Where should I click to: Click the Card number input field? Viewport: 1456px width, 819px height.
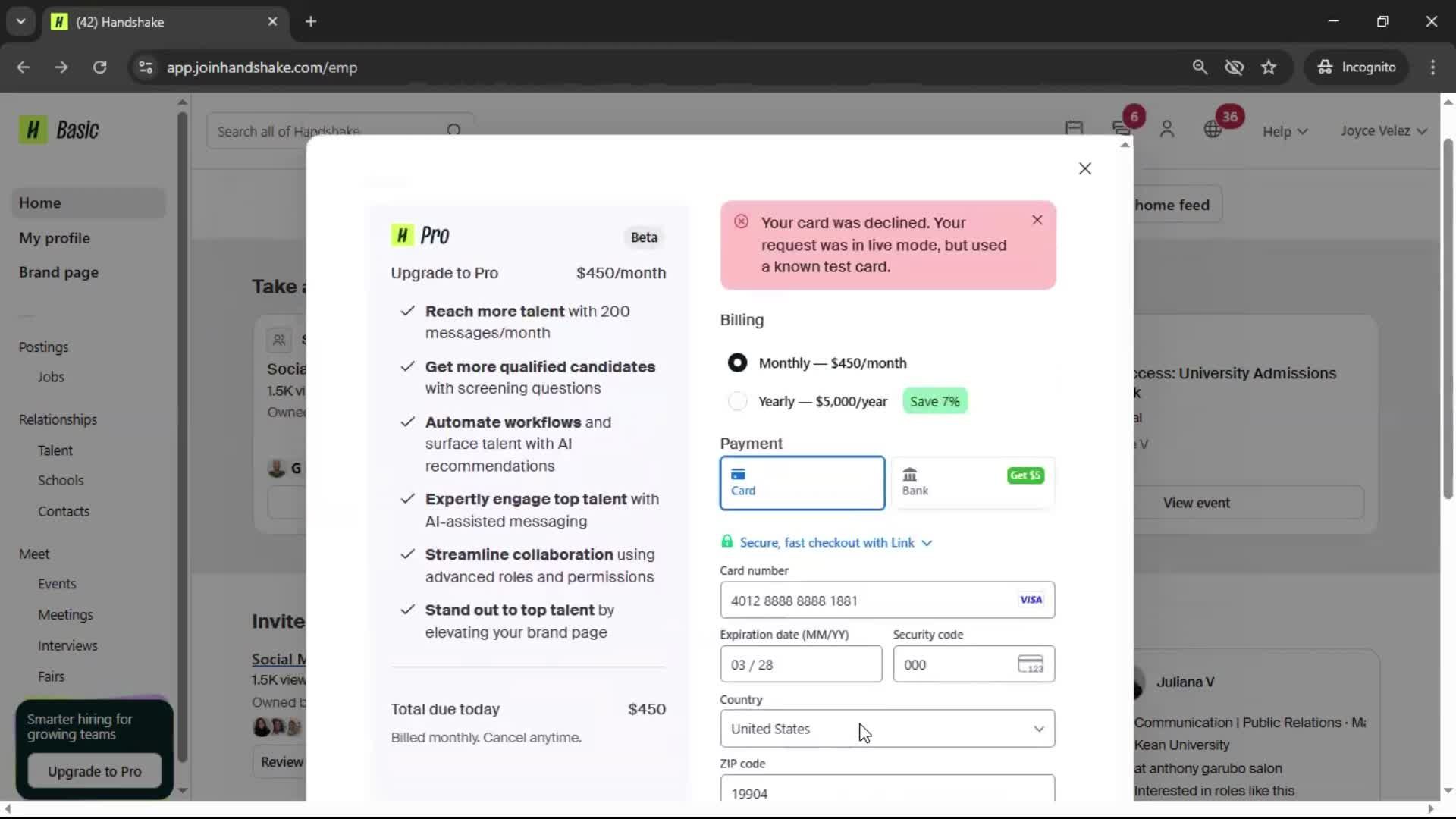tap(887, 600)
